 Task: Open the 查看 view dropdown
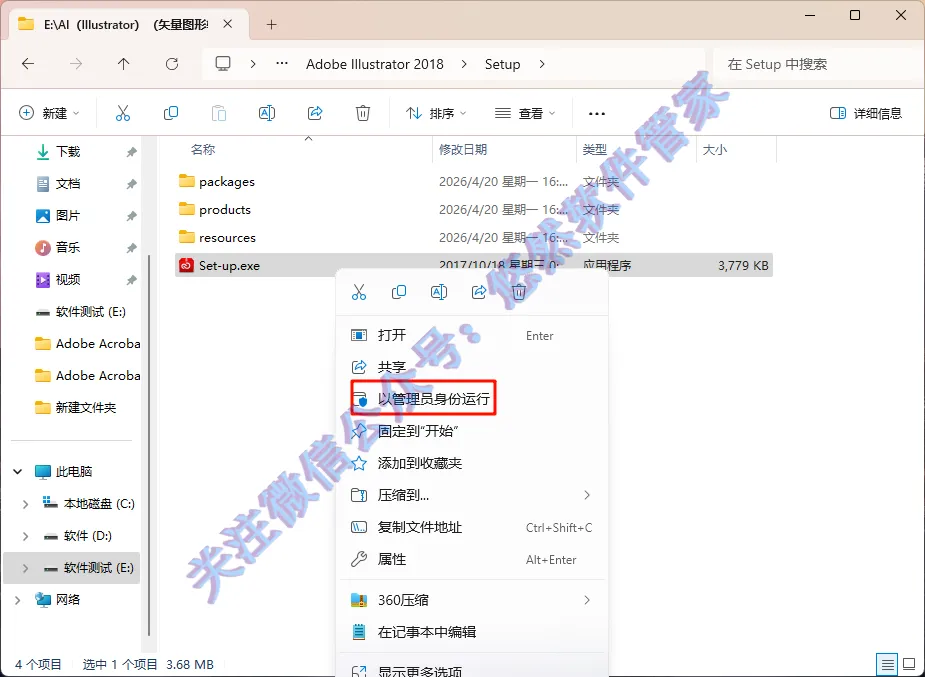(525, 113)
